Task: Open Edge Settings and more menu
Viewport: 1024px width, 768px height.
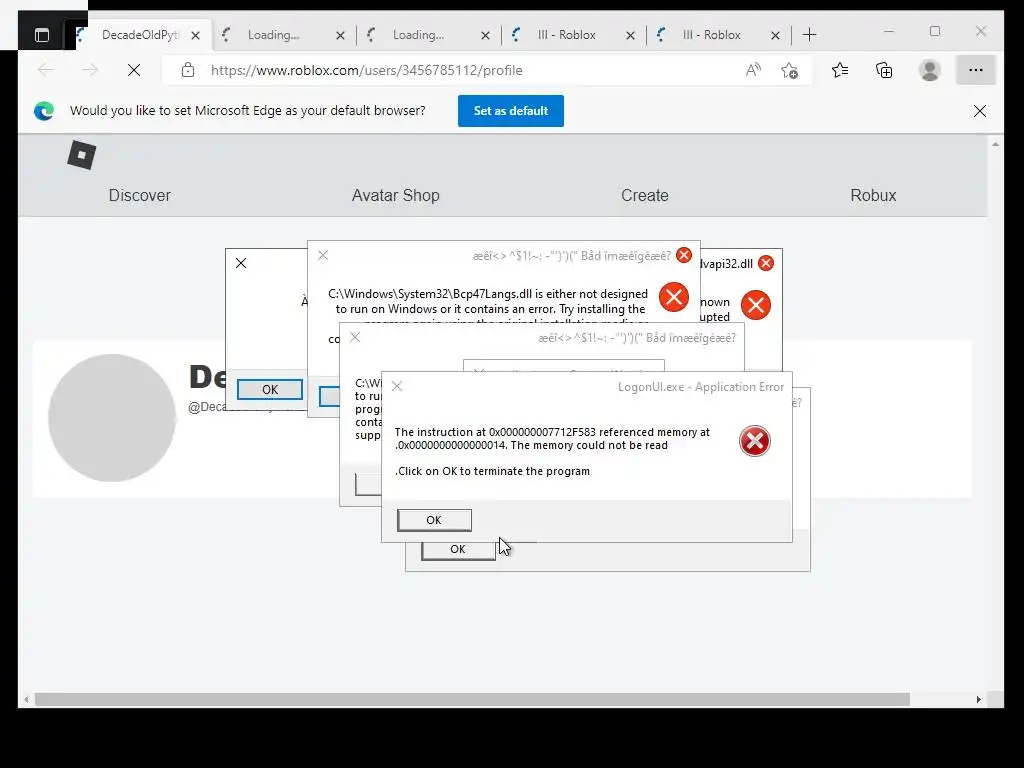Action: (x=976, y=70)
